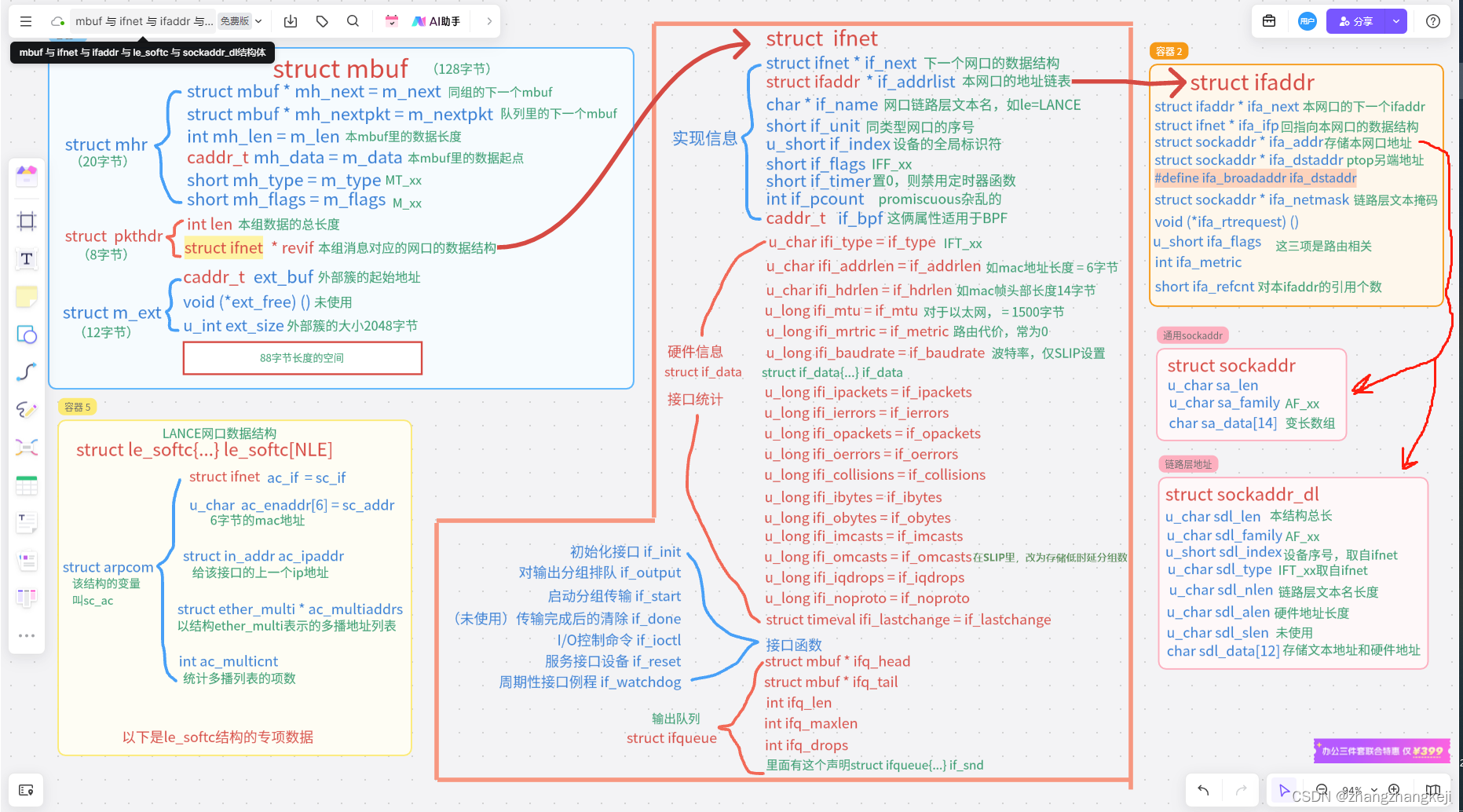Click the #define ifa_broadaddr ifa_dstaddr line
Image resolution: width=1463 pixels, height=812 pixels.
pos(1256,178)
